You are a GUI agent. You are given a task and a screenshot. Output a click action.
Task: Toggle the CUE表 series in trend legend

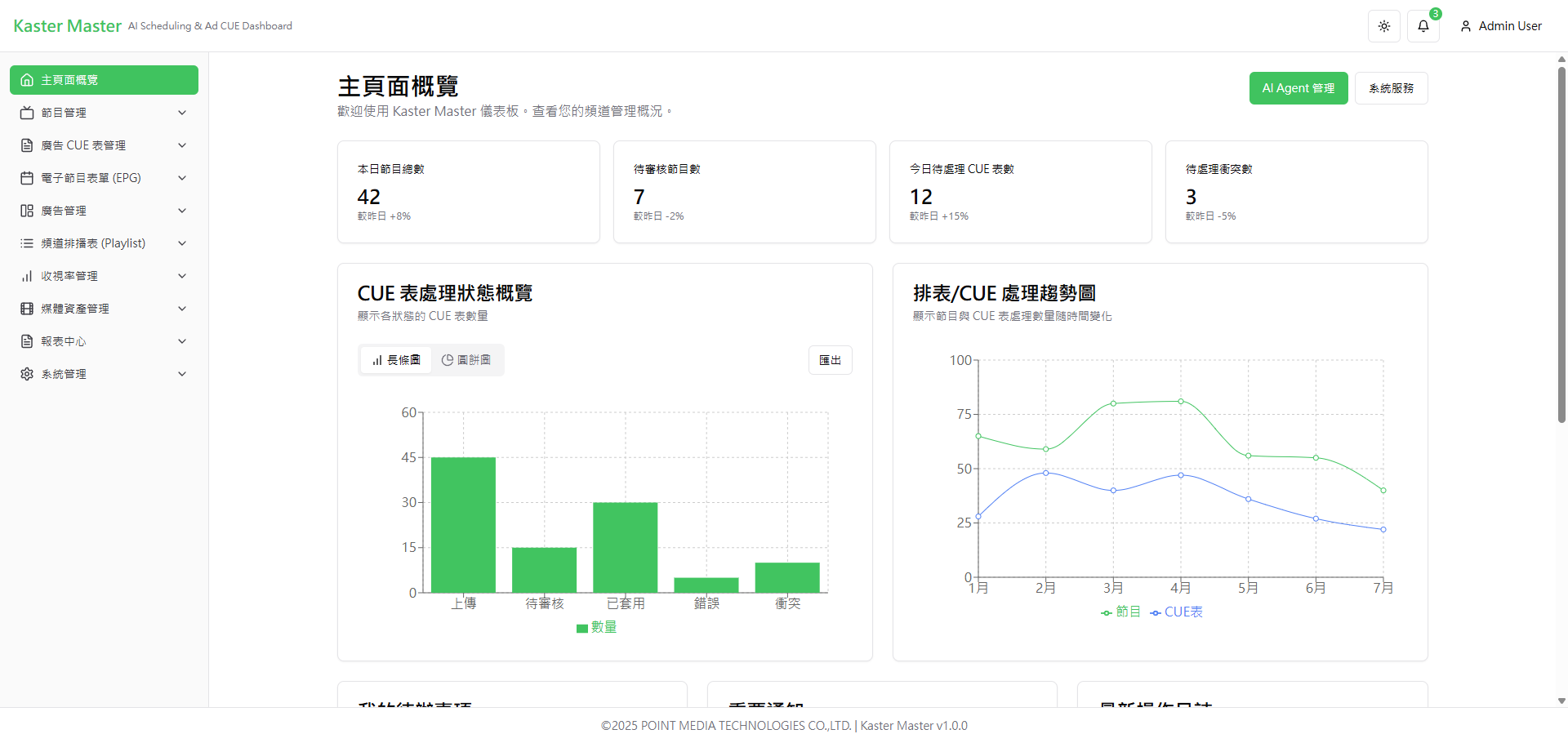1176,612
